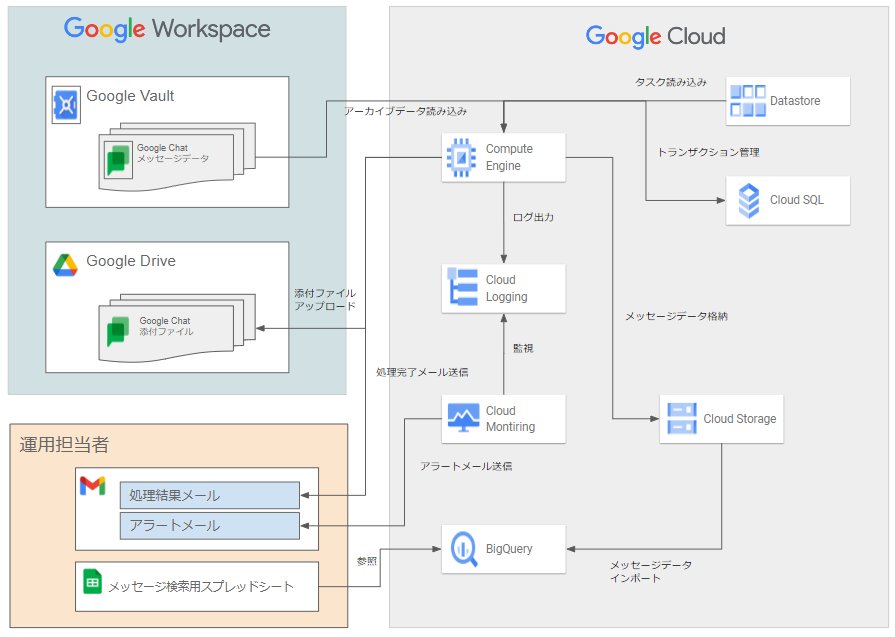Click the メッセージデータ格納 label
Image resolution: width=895 pixels, height=637 pixels.
pos(676,316)
